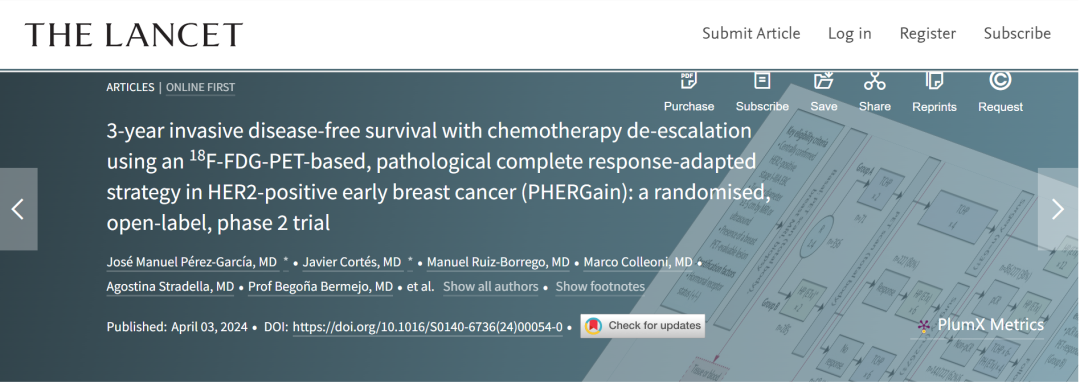The height and width of the screenshot is (383, 1080).
Task: Expand Show all authors
Action: 490,287
